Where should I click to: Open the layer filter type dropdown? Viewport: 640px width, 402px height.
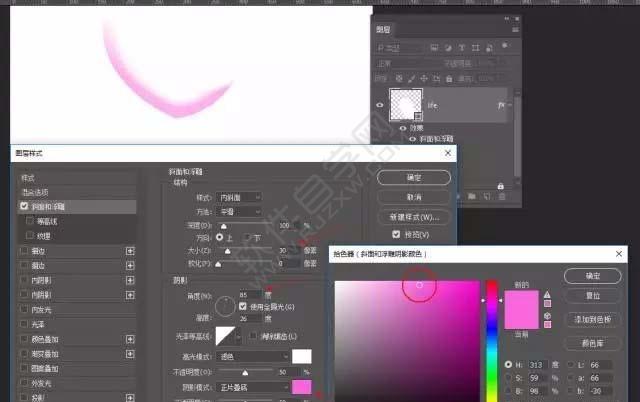400,48
